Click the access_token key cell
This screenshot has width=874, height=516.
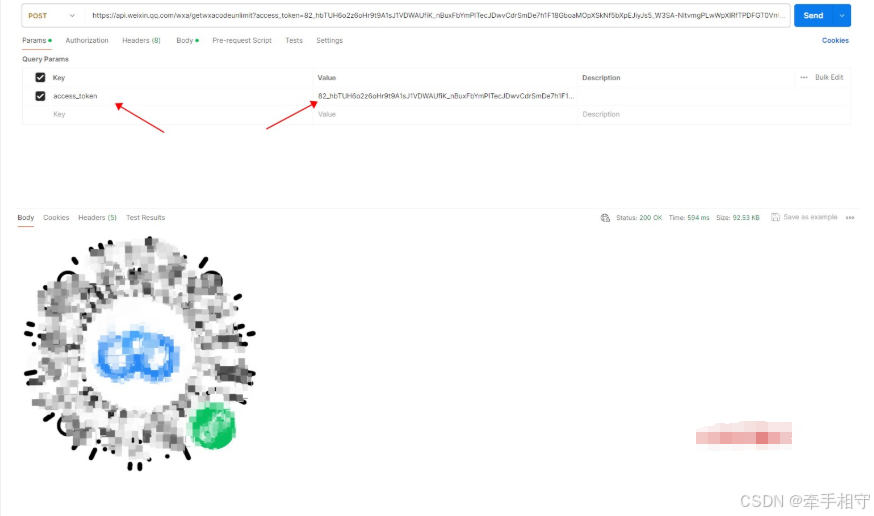click(x=181, y=96)
